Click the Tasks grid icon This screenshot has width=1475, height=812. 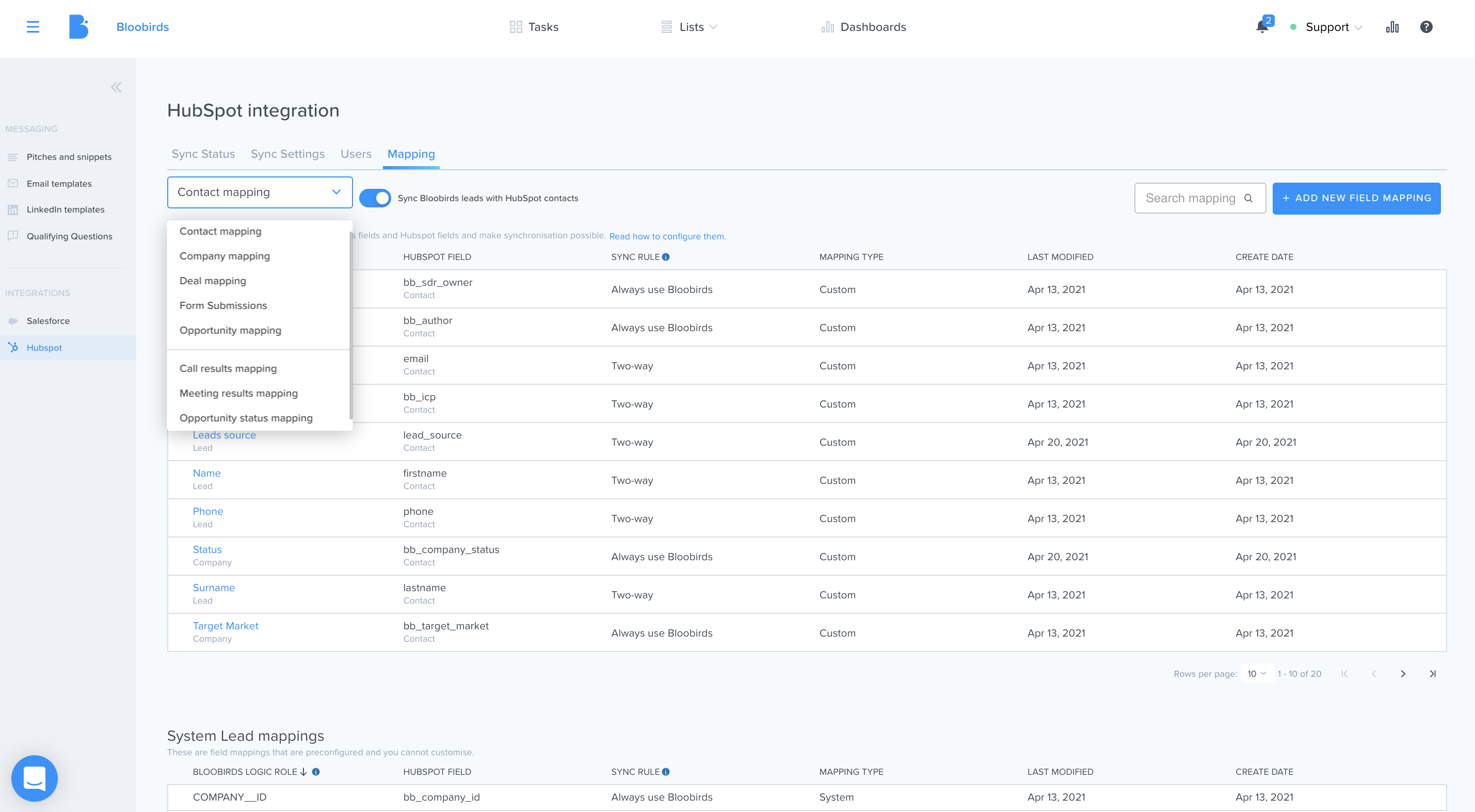[516, 27]
